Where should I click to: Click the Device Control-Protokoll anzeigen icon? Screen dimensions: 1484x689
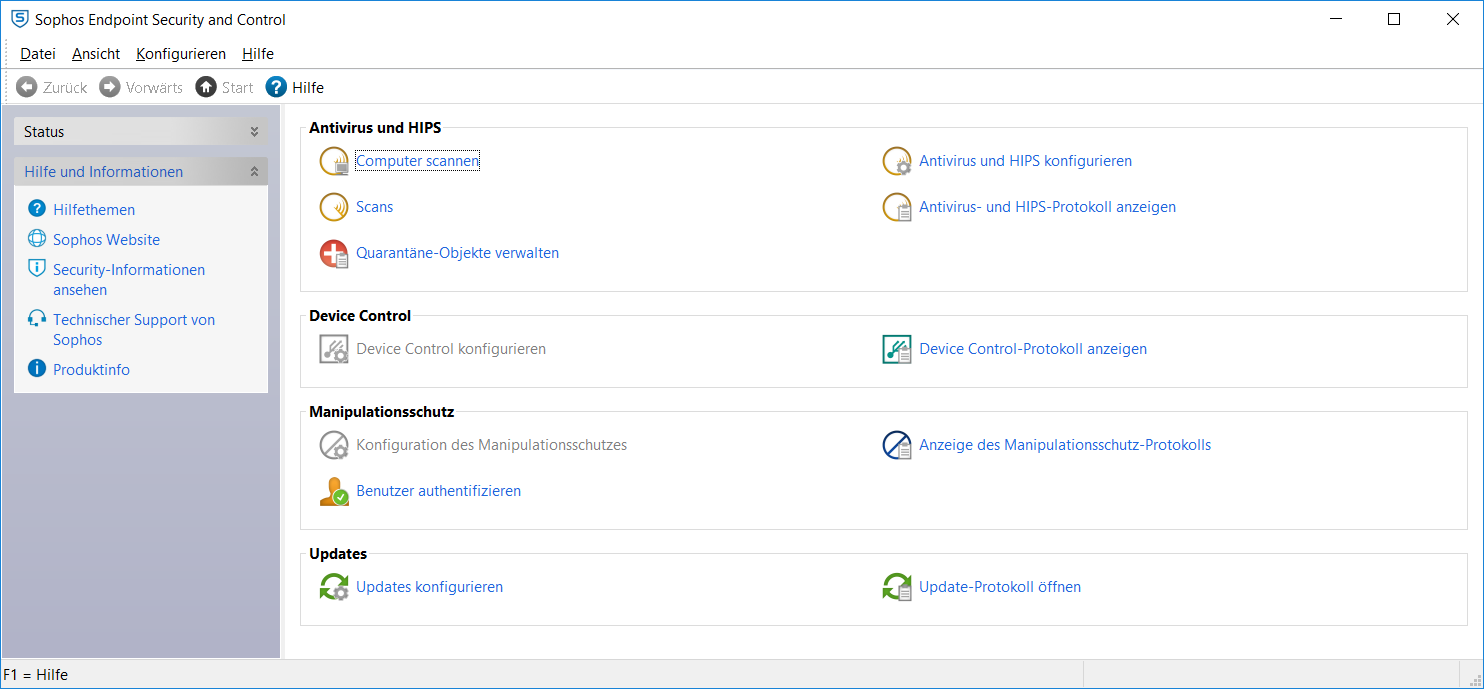897,349
